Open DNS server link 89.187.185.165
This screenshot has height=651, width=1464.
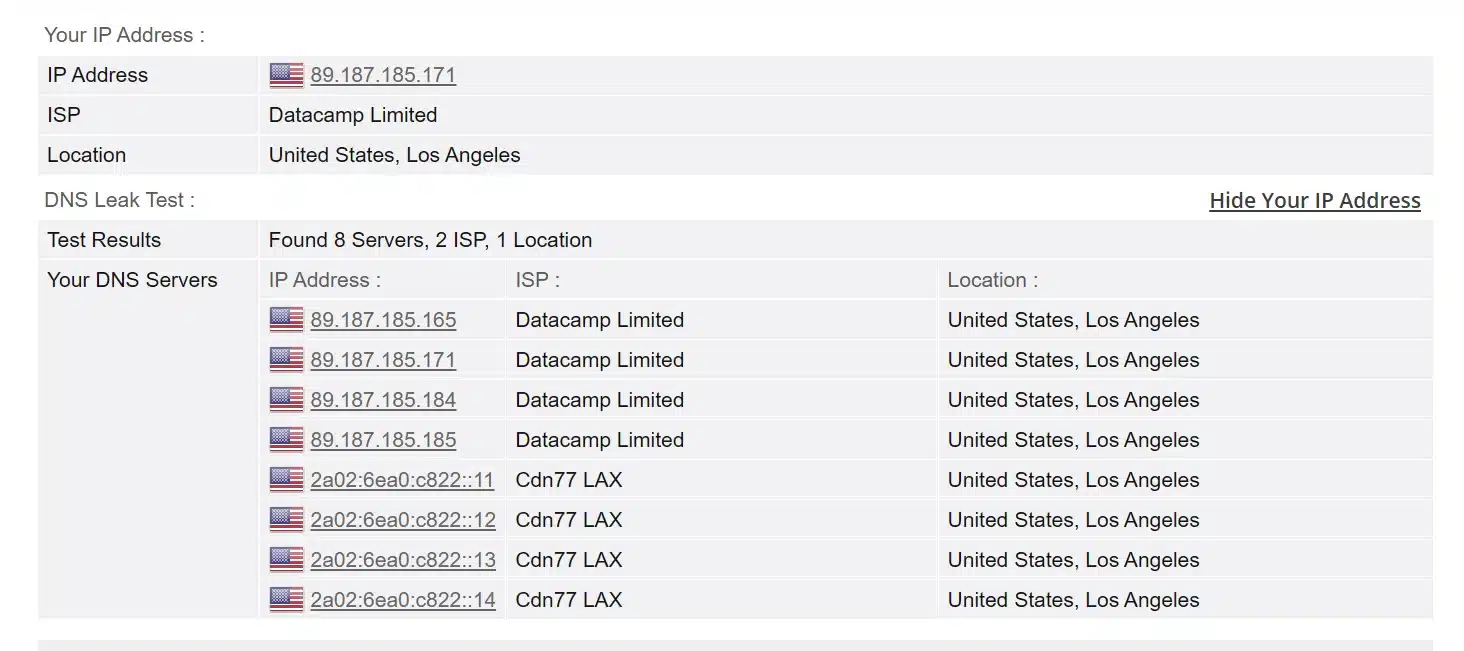[x=383, y=320]
